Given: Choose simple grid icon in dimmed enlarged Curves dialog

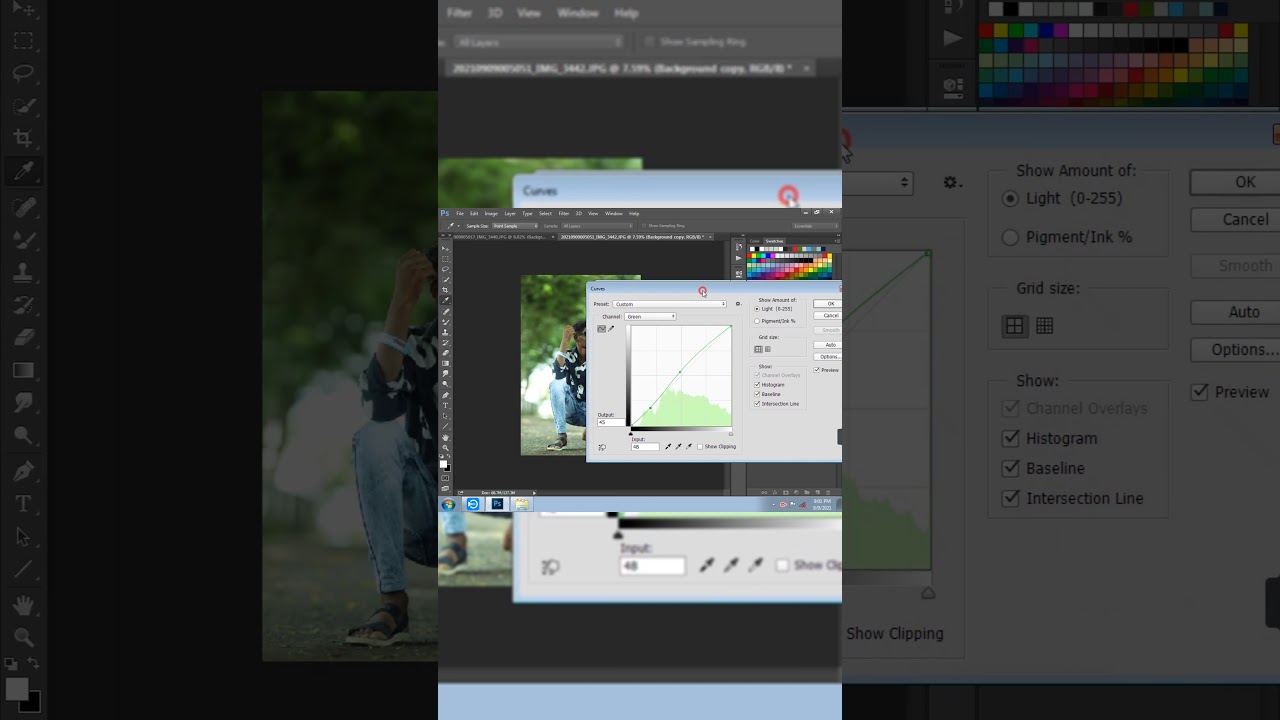Looking at the screenshot, I should (1015, 326).
